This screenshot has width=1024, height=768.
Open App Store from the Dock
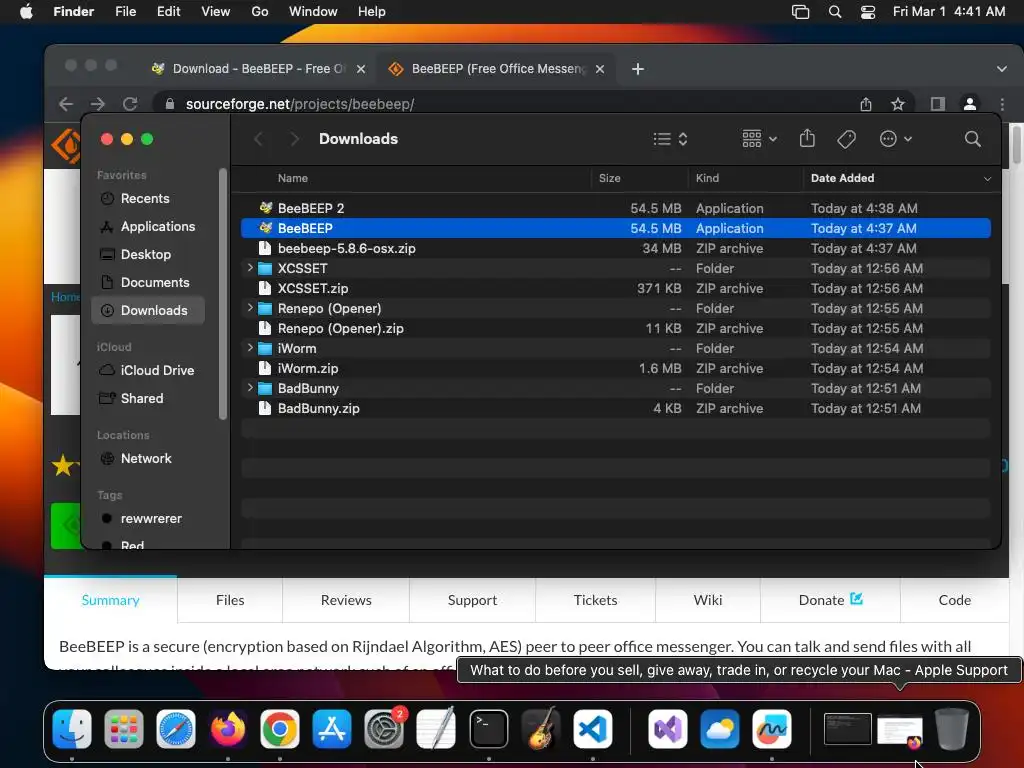point(332,729)
